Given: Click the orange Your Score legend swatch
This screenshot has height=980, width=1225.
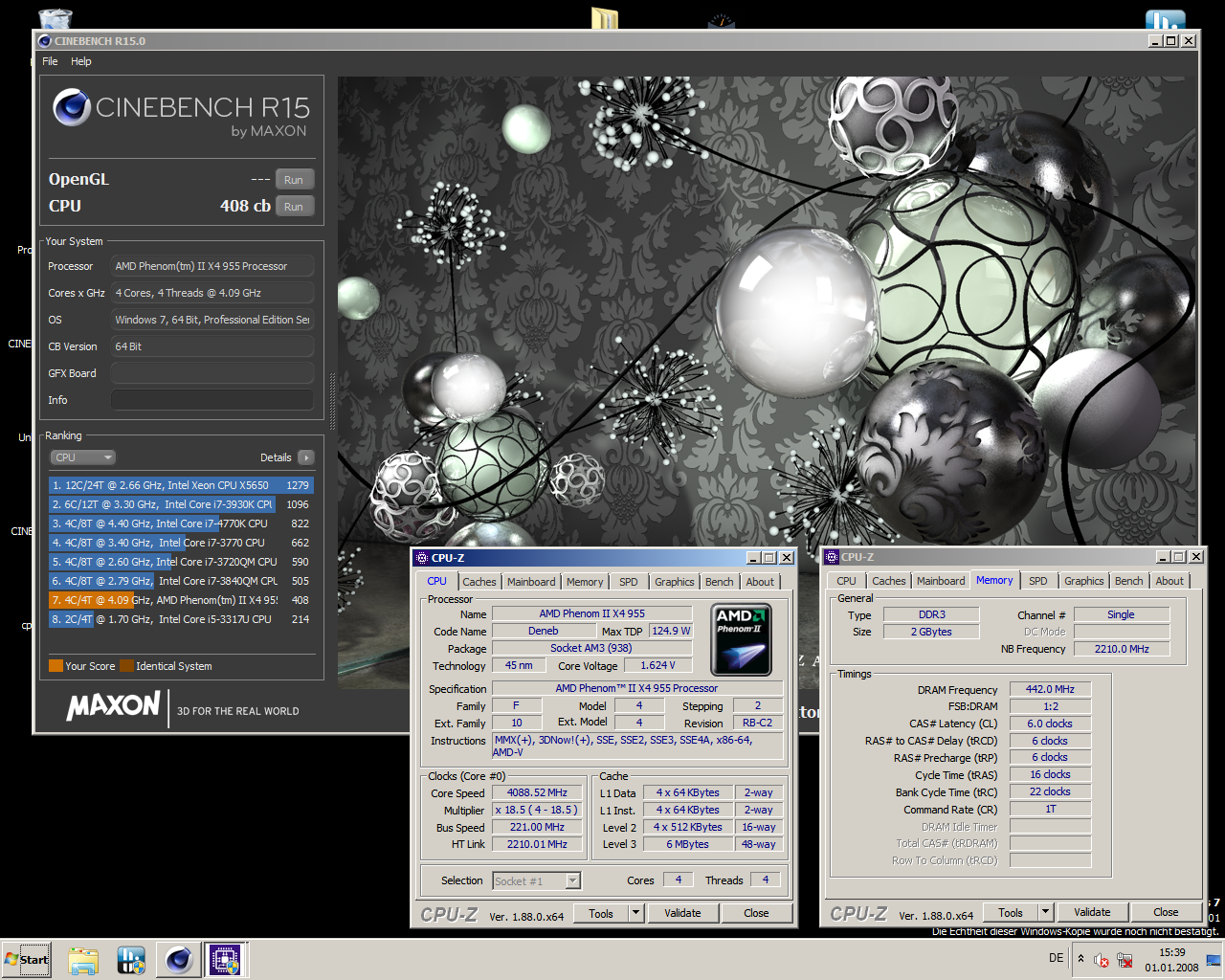Looking at the screenshot, I should [x=56, y=666].
